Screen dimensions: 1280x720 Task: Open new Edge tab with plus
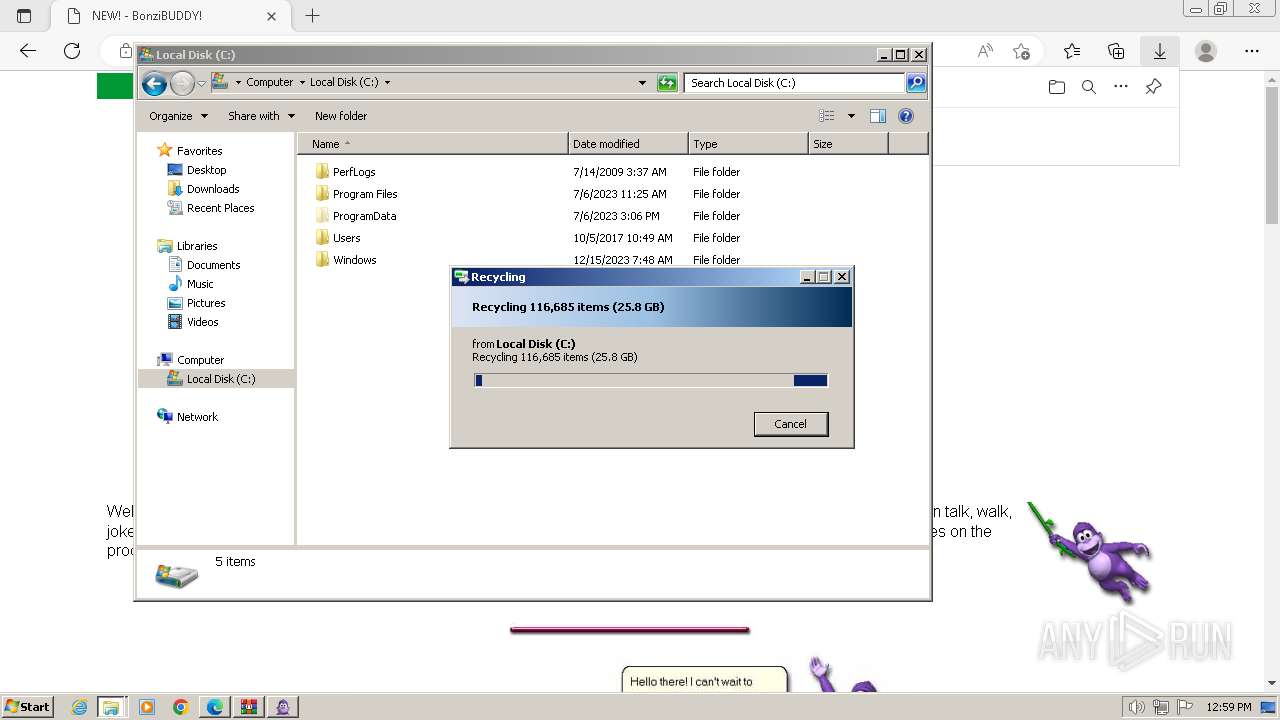tap(313, 16)
